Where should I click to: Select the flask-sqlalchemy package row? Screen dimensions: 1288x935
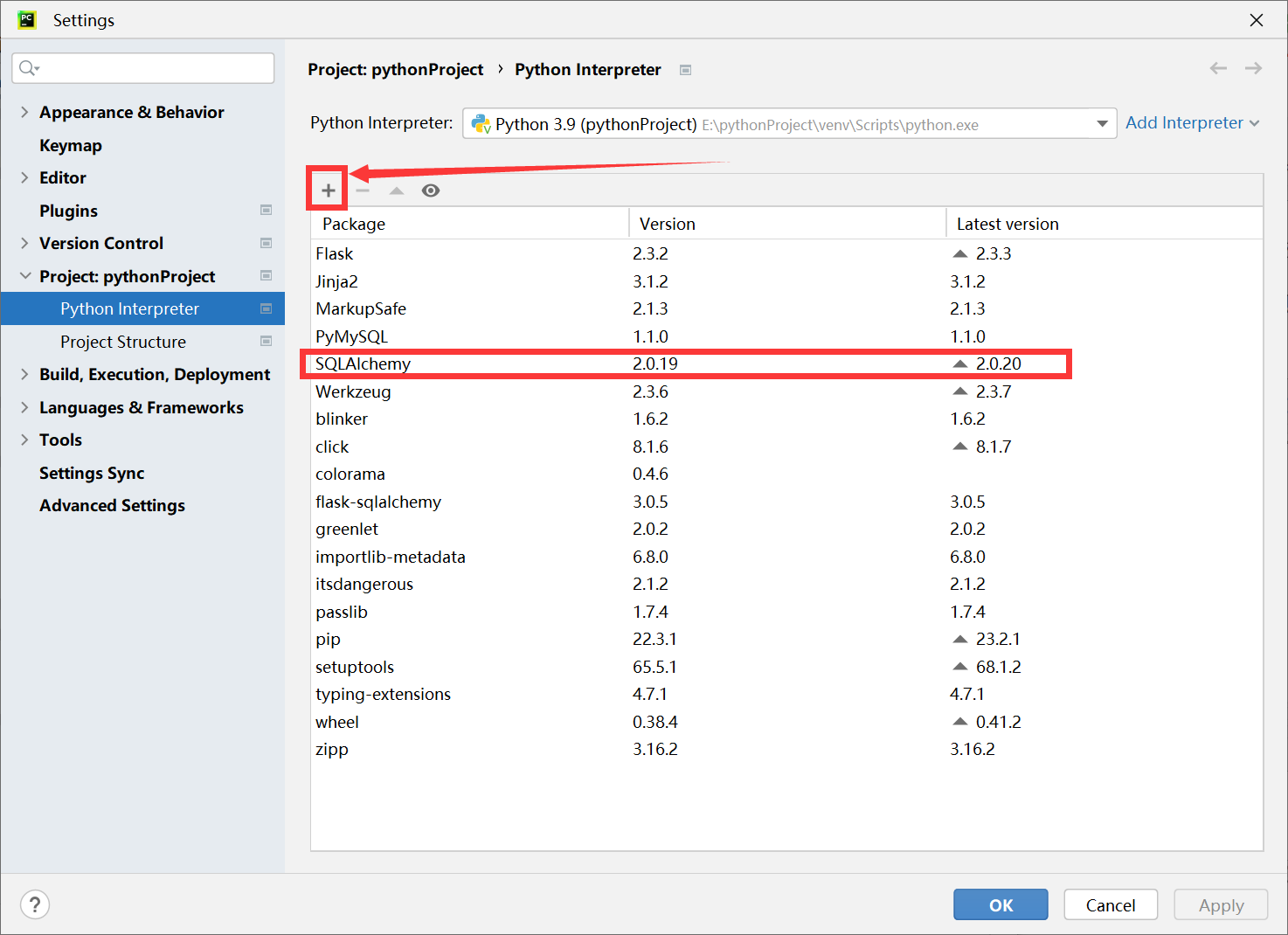pyautogui.click(x=786, y=502)
